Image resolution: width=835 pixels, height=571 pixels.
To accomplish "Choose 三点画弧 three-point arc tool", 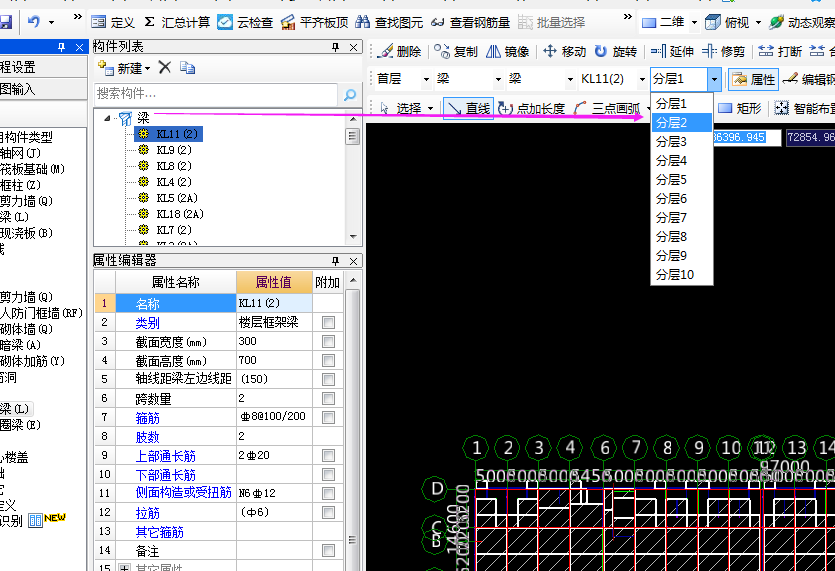I will click(x=607, y=108).
